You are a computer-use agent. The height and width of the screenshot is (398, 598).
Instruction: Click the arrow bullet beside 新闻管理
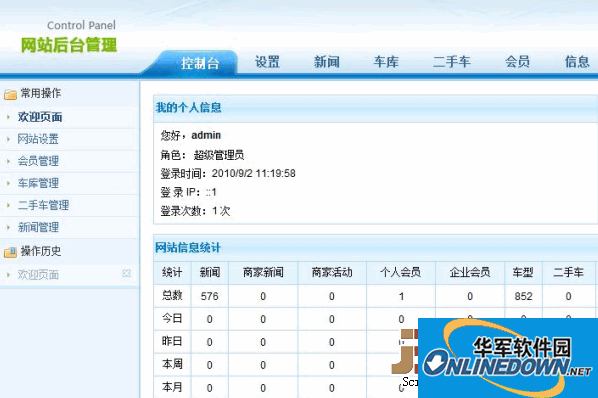tap(8, 228)
